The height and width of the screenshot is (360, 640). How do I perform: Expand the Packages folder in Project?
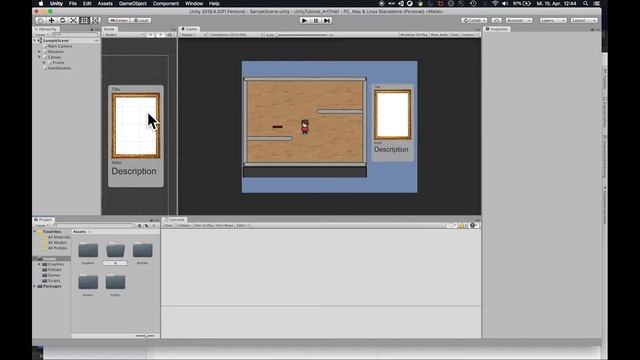[x=35, y=286]
